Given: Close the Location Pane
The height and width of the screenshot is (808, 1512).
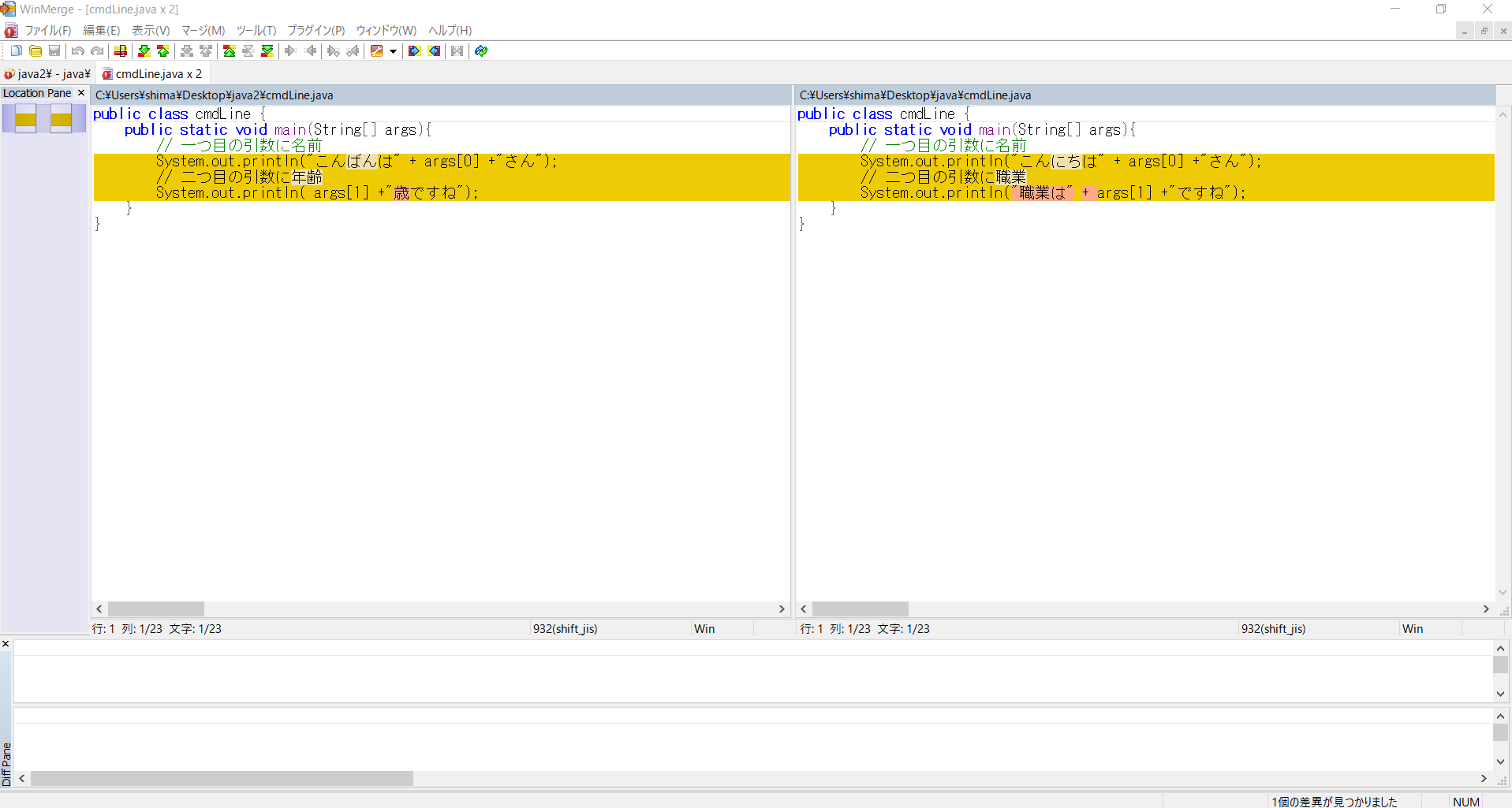Looking at the screenshot, I should point(80,93).
